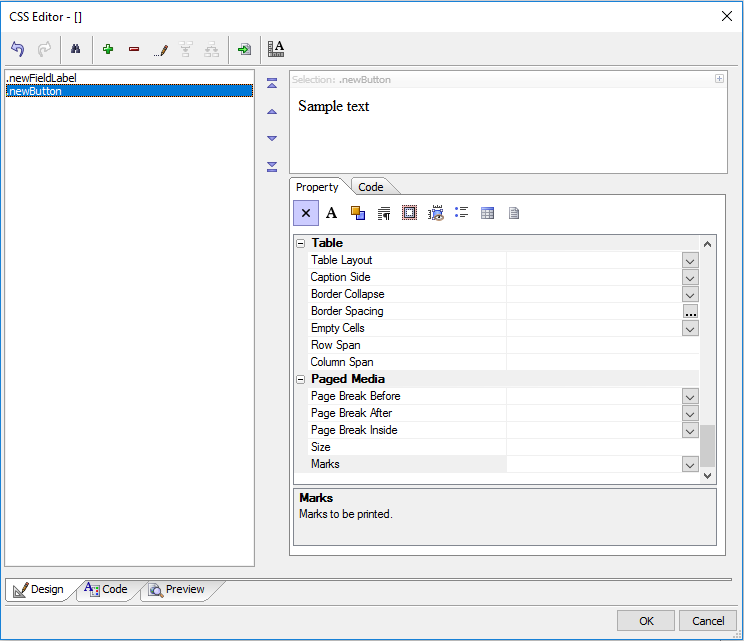Click the move-down hierarchy toolbar icon
Viewport: 744px width, 641px height.
coord(212,49)
